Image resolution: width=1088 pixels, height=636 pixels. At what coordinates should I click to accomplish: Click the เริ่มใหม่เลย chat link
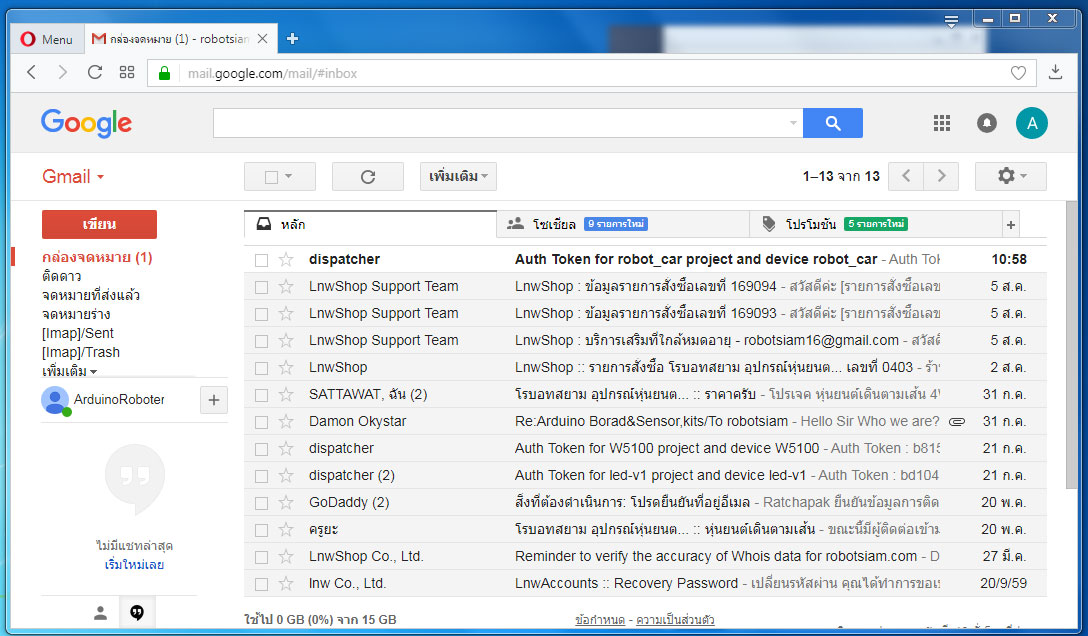point(134,565)
